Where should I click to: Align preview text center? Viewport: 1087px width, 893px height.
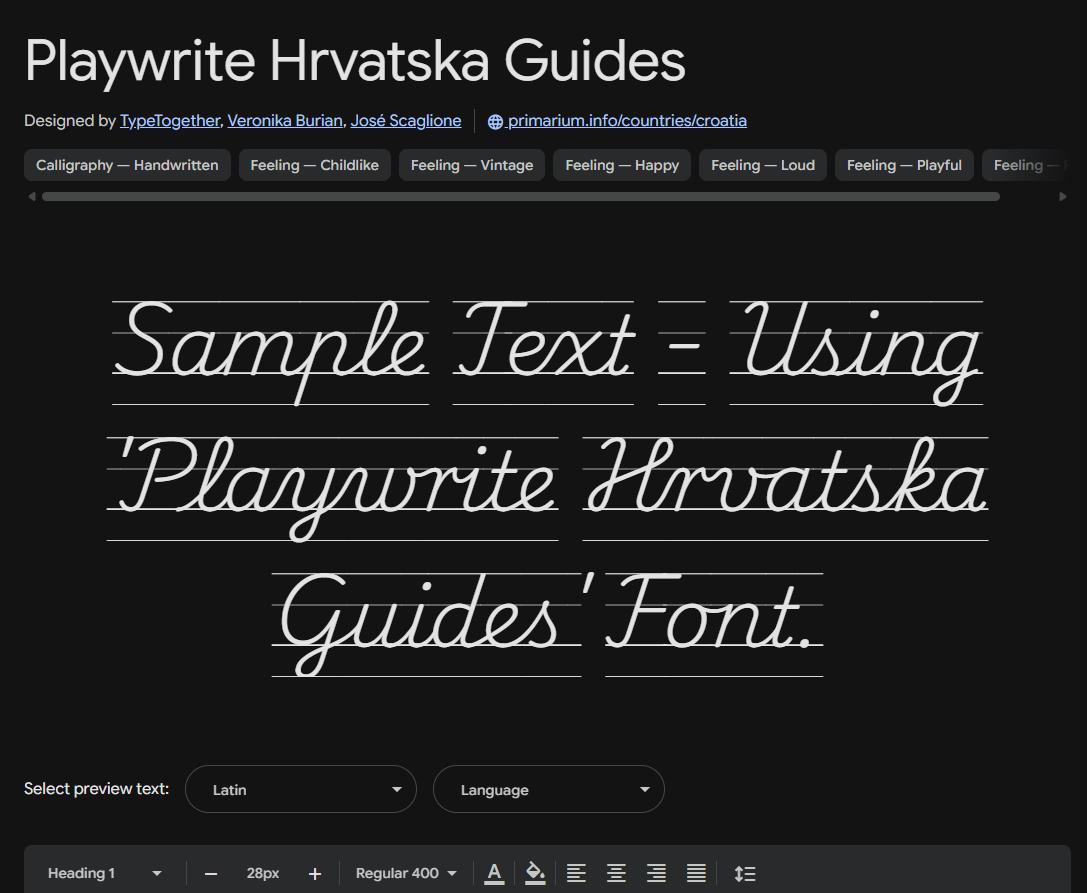tap(616, 874)
